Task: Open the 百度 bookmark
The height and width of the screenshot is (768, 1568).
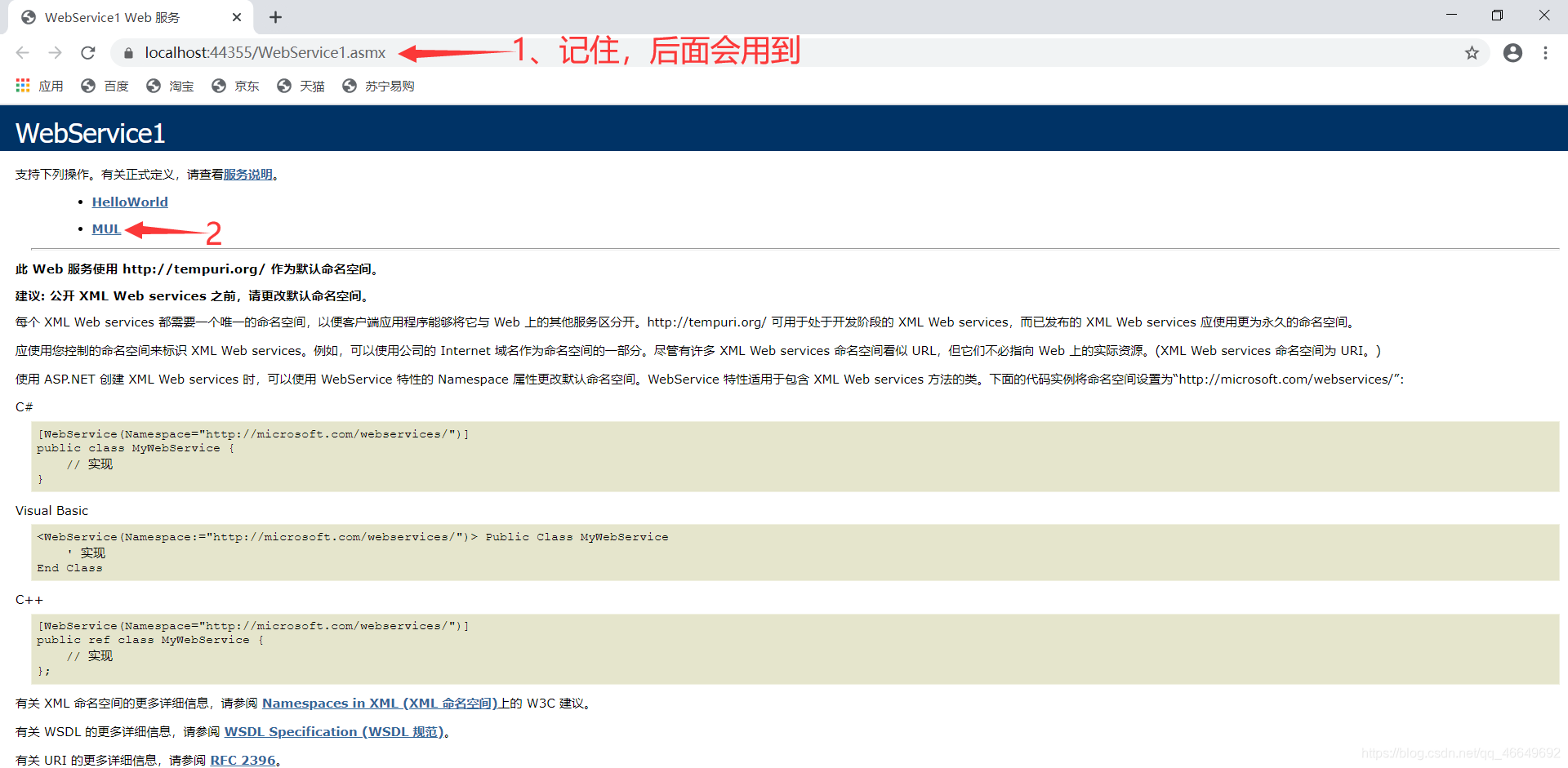Action: [105, 86]
